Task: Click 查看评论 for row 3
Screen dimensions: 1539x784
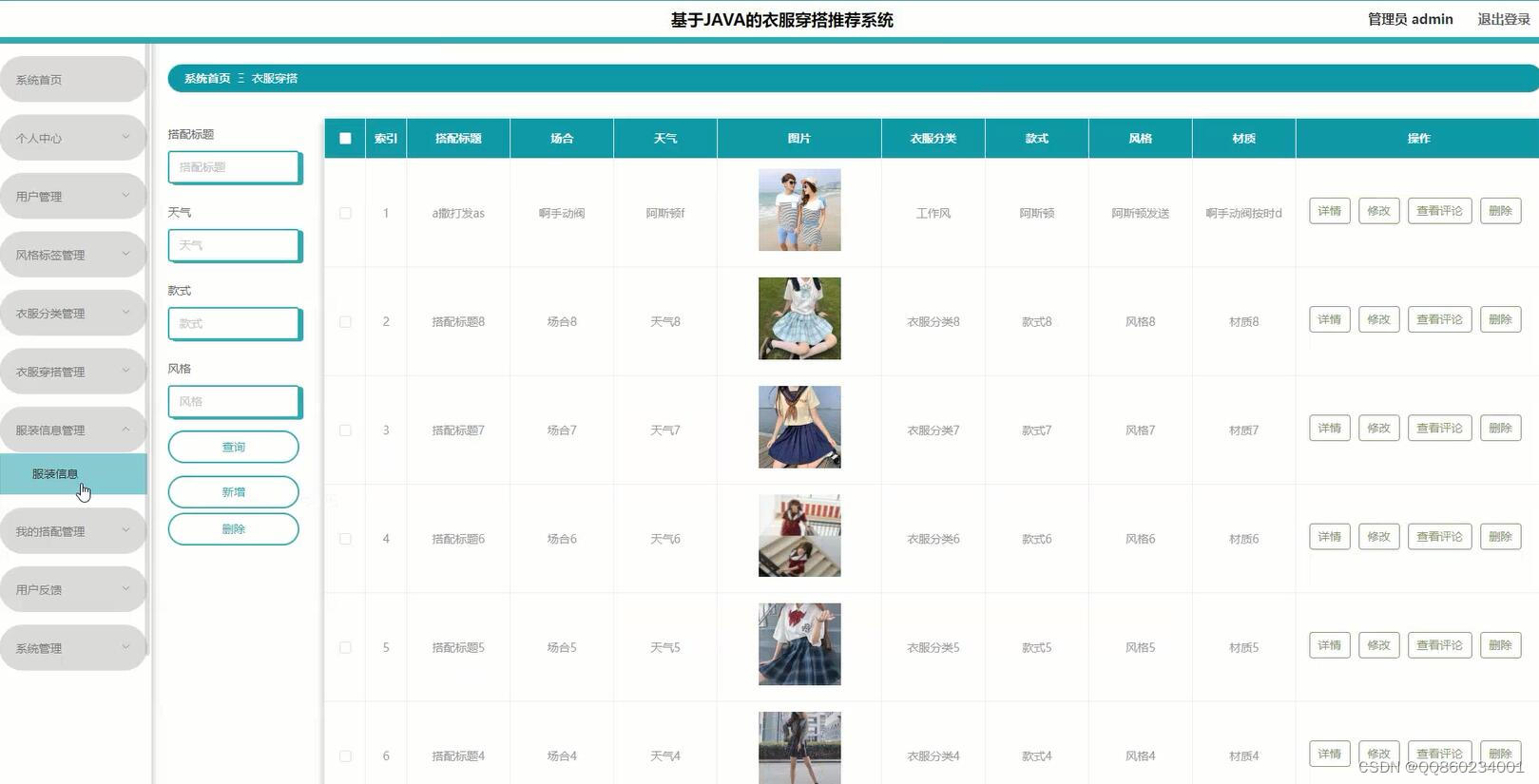Action: pyautogui.click(x=1439, y=428)
